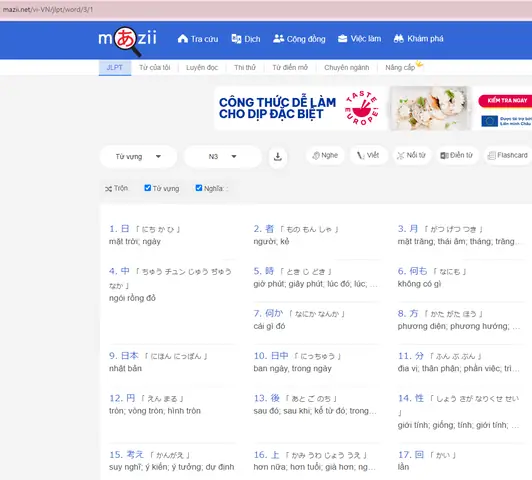This screenshot has width=532, height=480.
Task: Start Điền từ fill-in practice
Action: (456, 155)
